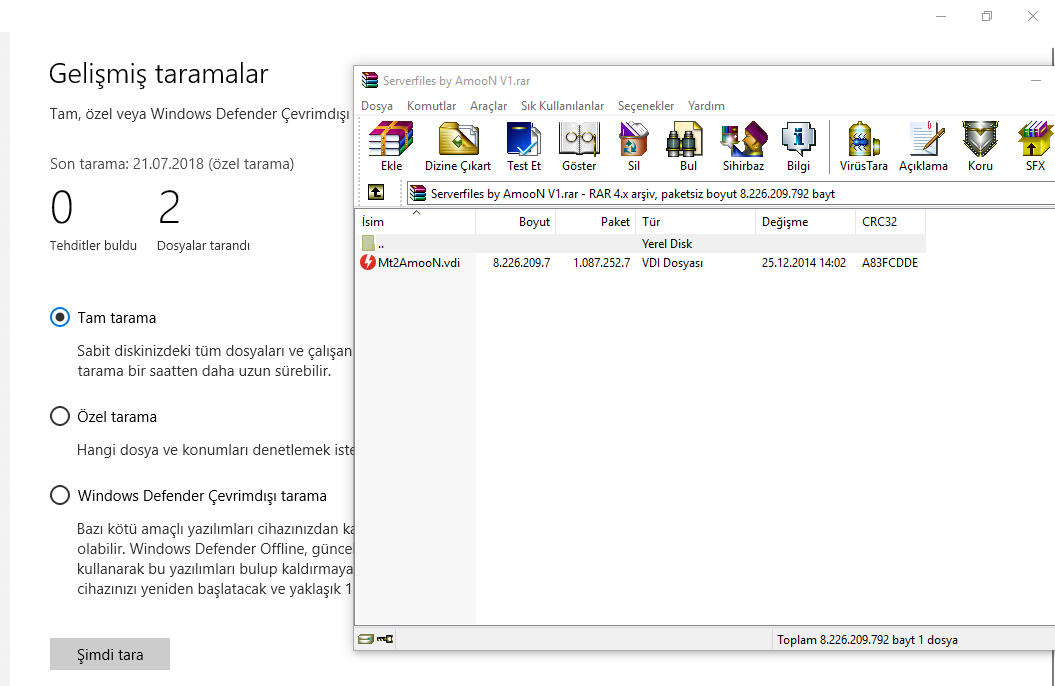Sort by Tür column header
Viewport: 1055px width, 686px height.
[x=696, y=222]
